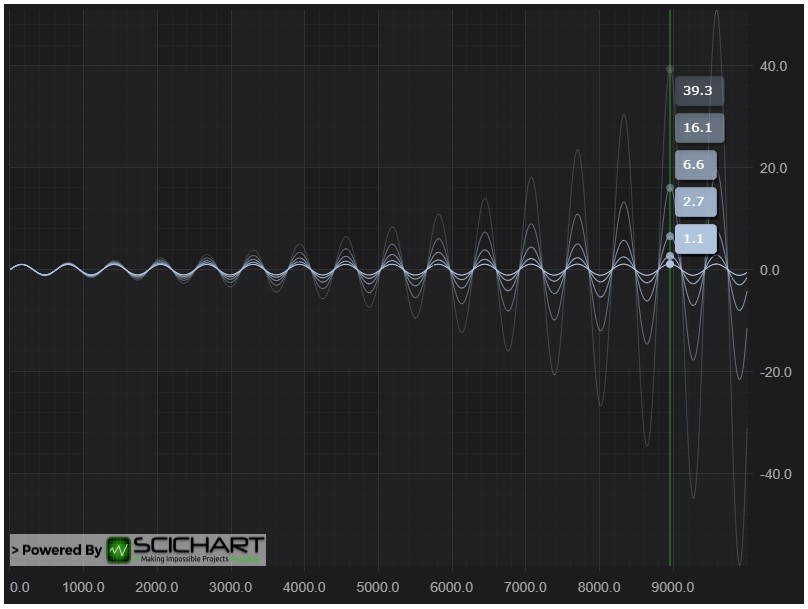Select the 20.0 Y-axis label
The image size is (808, 609).
774,168
